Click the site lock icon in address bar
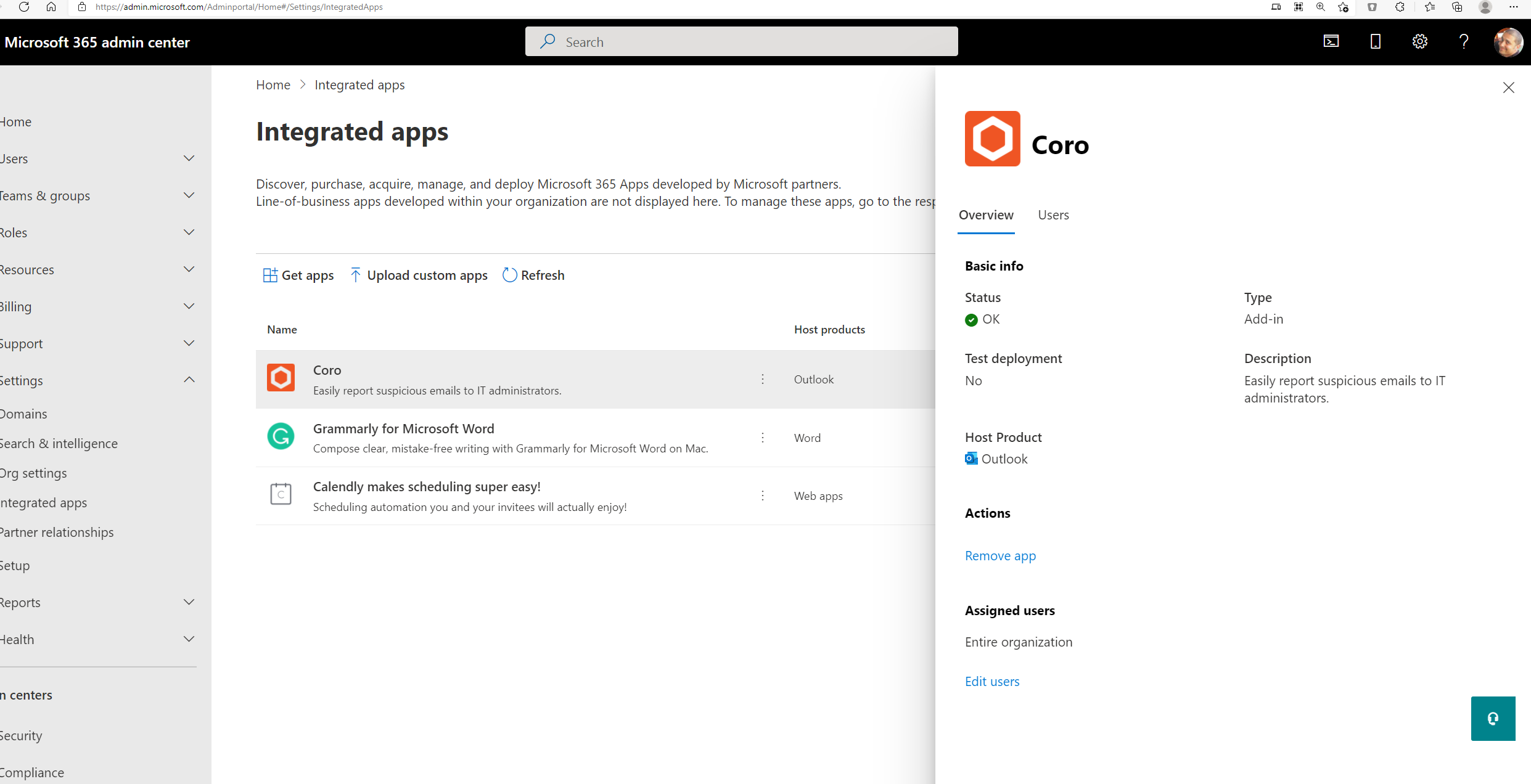 click(81, 7)
